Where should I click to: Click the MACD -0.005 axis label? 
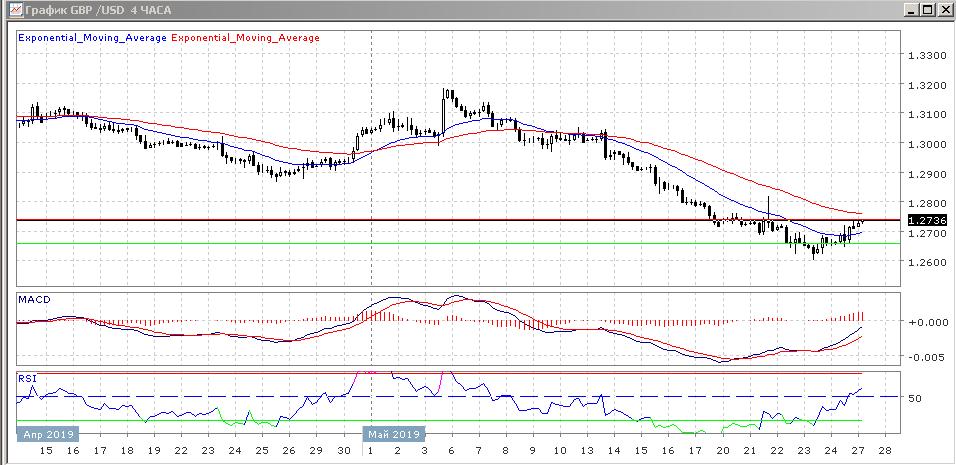point(925,357)
